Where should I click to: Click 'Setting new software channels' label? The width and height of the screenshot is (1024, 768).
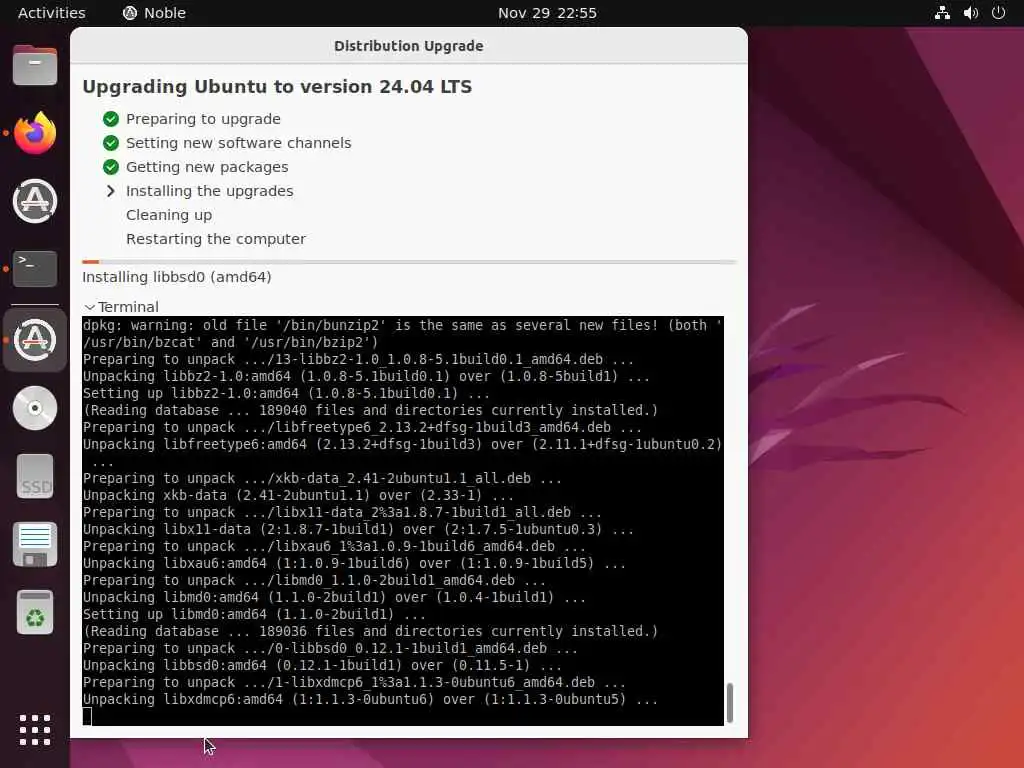click(238, 143)
